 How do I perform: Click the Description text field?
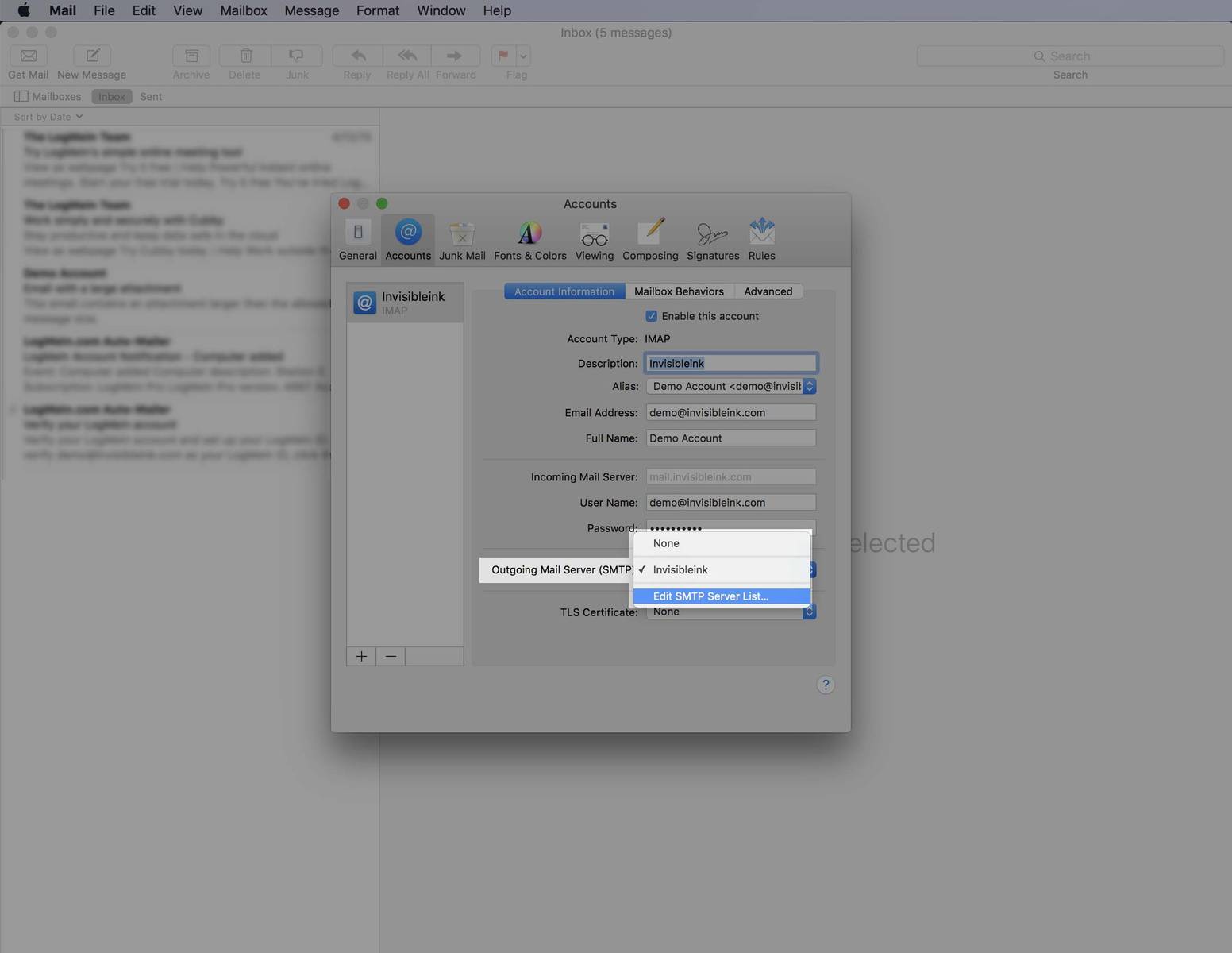pos(731,363)
